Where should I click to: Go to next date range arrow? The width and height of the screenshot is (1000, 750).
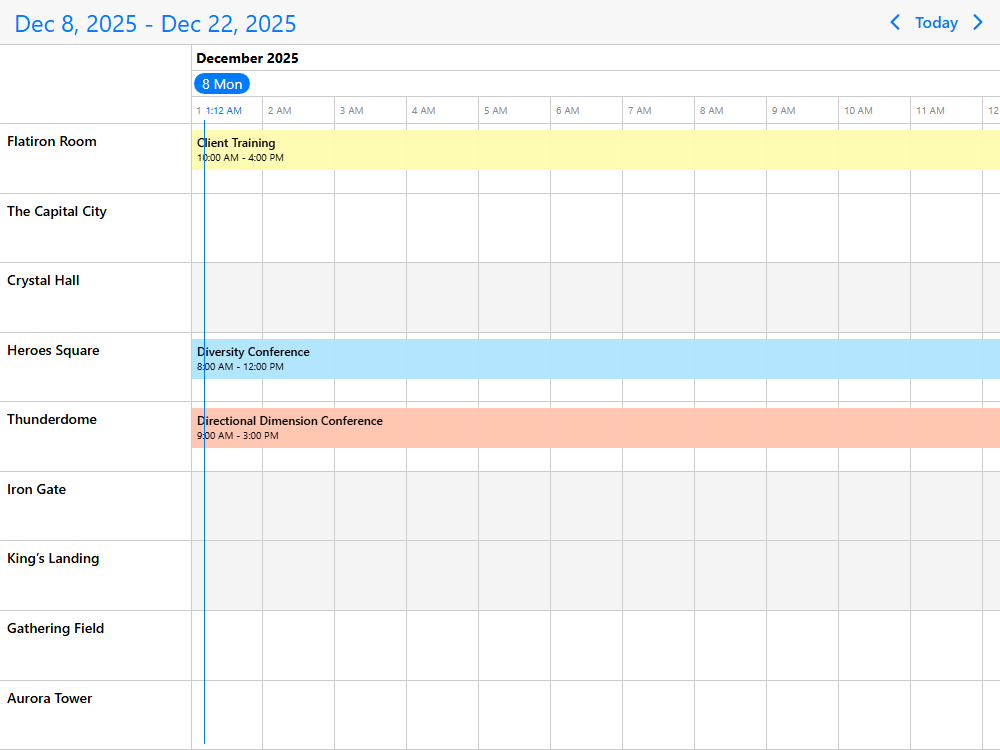[978, 22]
